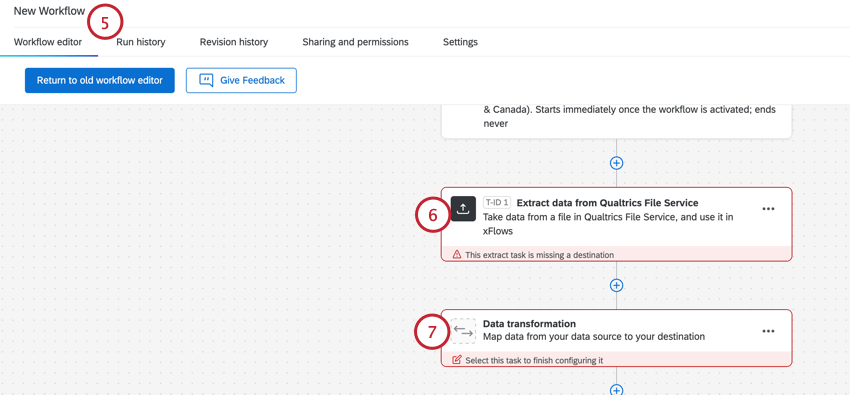Add a step between Extract data and Data transformation
Viewport: 850px width, 395px height.
616,285
